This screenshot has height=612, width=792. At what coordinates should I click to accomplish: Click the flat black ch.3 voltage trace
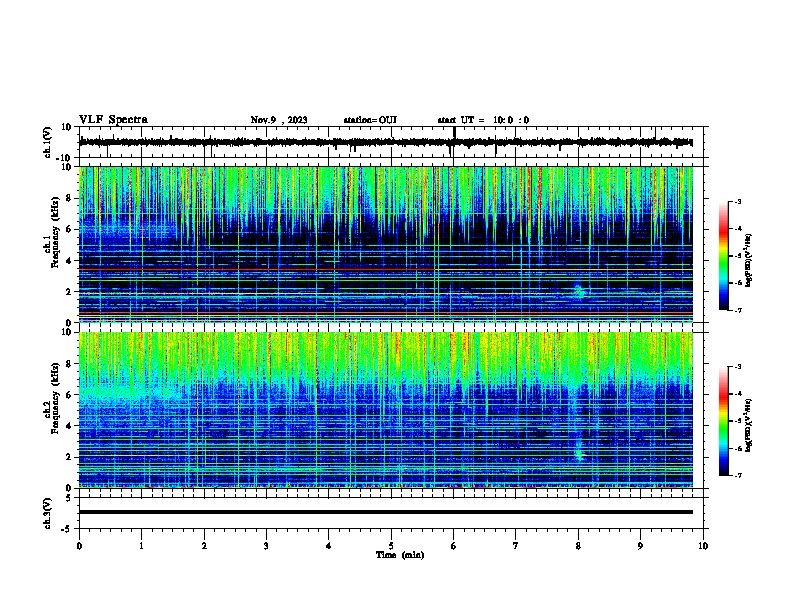(x=385, y=512)
